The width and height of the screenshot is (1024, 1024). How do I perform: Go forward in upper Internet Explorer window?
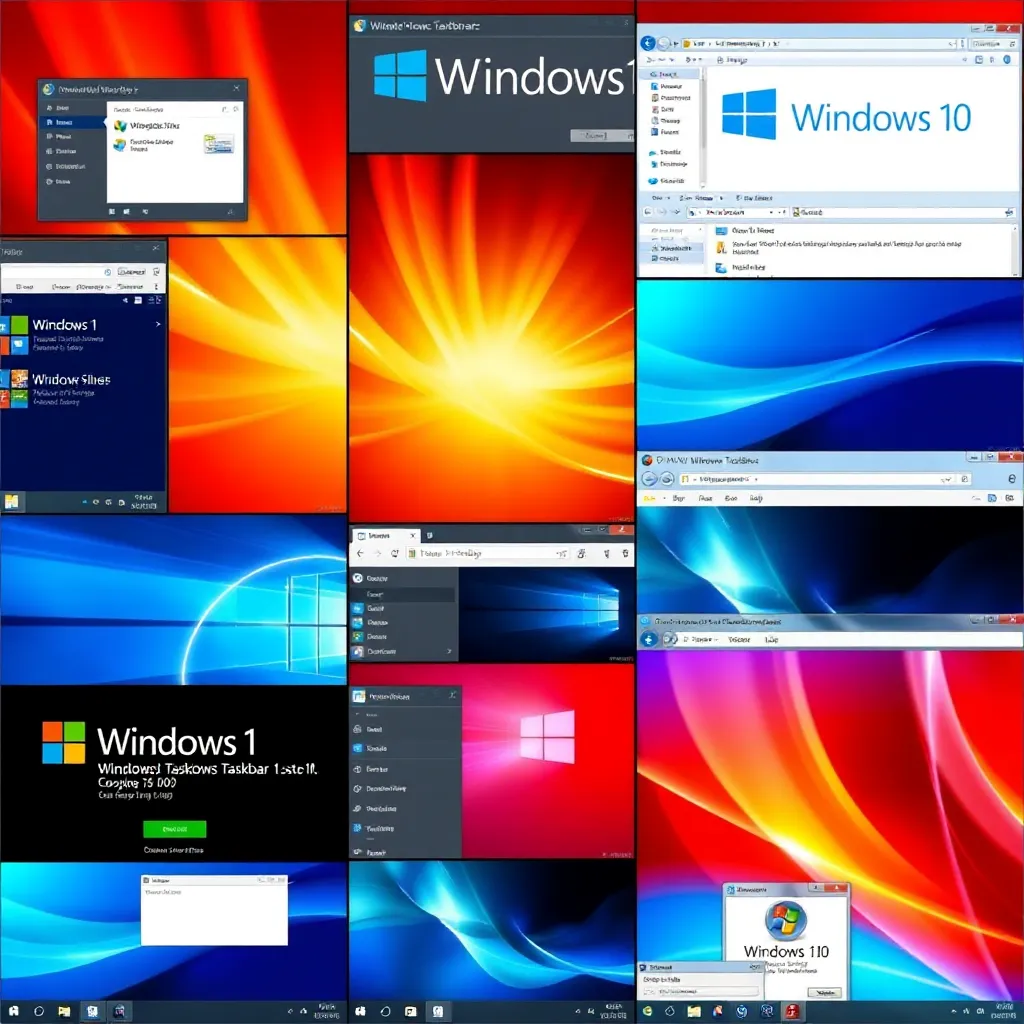click(x=666, y=479)
